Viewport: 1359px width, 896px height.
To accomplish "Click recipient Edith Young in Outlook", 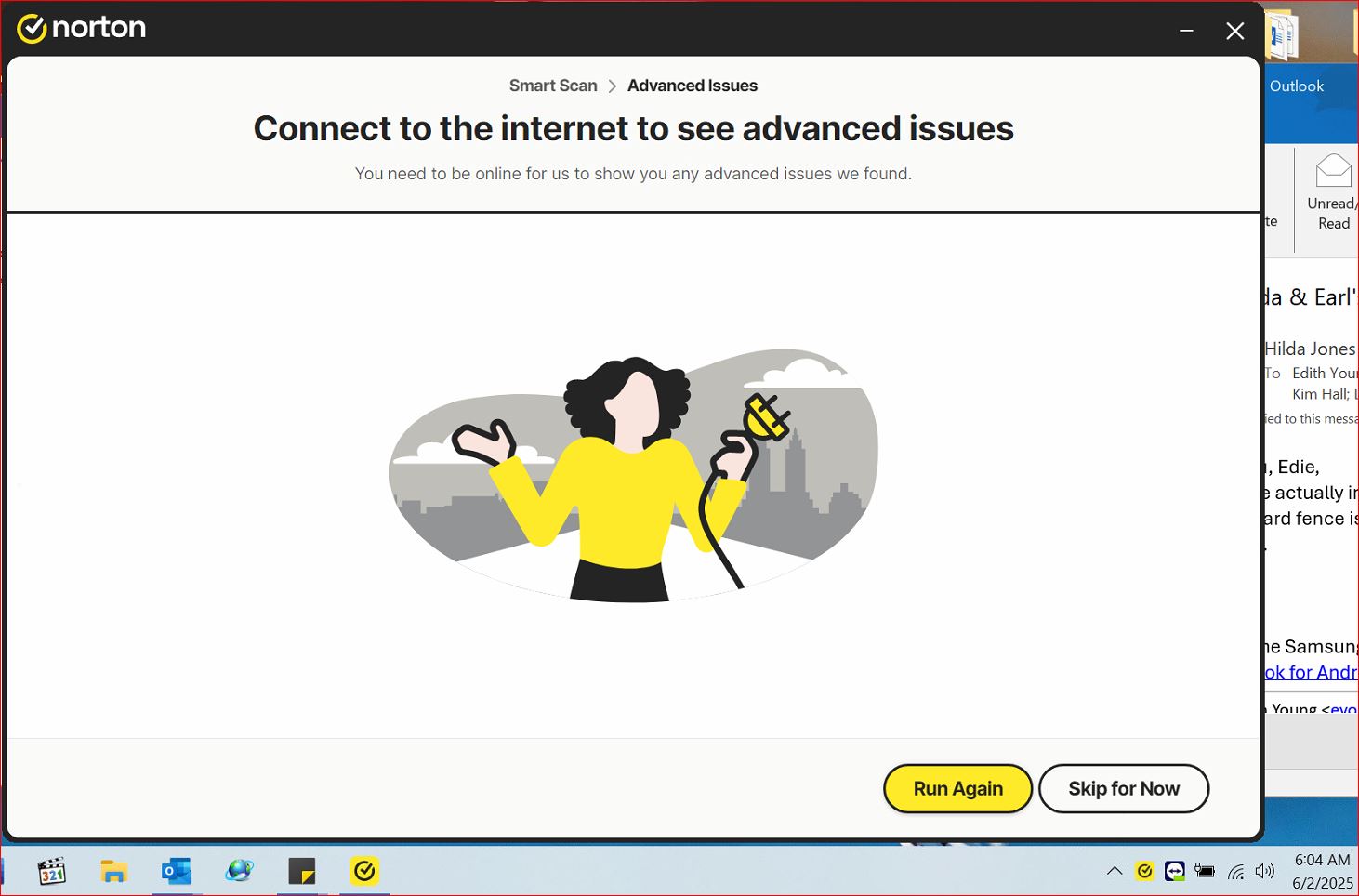I will (1325, 373).
